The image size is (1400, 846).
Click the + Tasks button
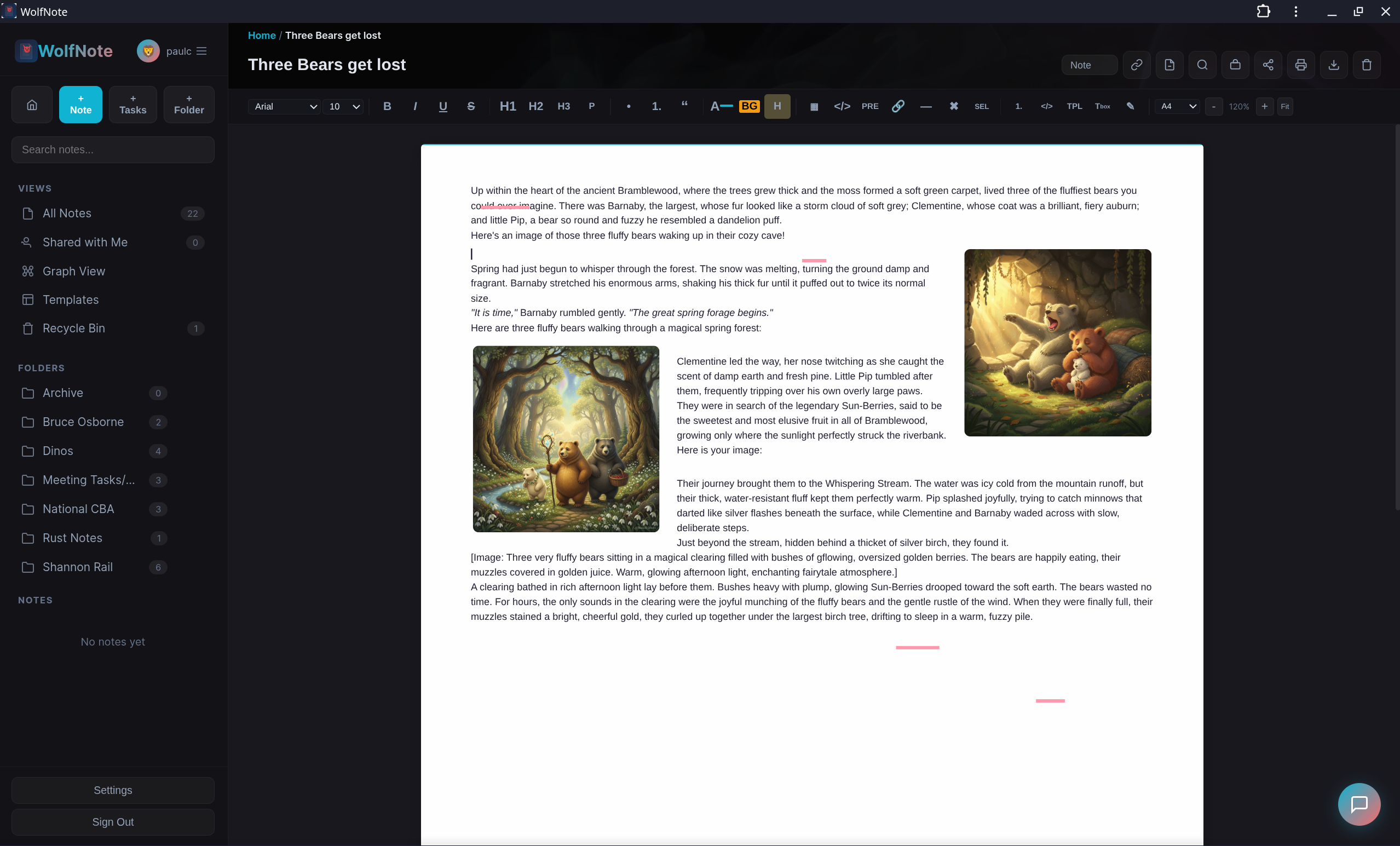click(x=133, y=105)
